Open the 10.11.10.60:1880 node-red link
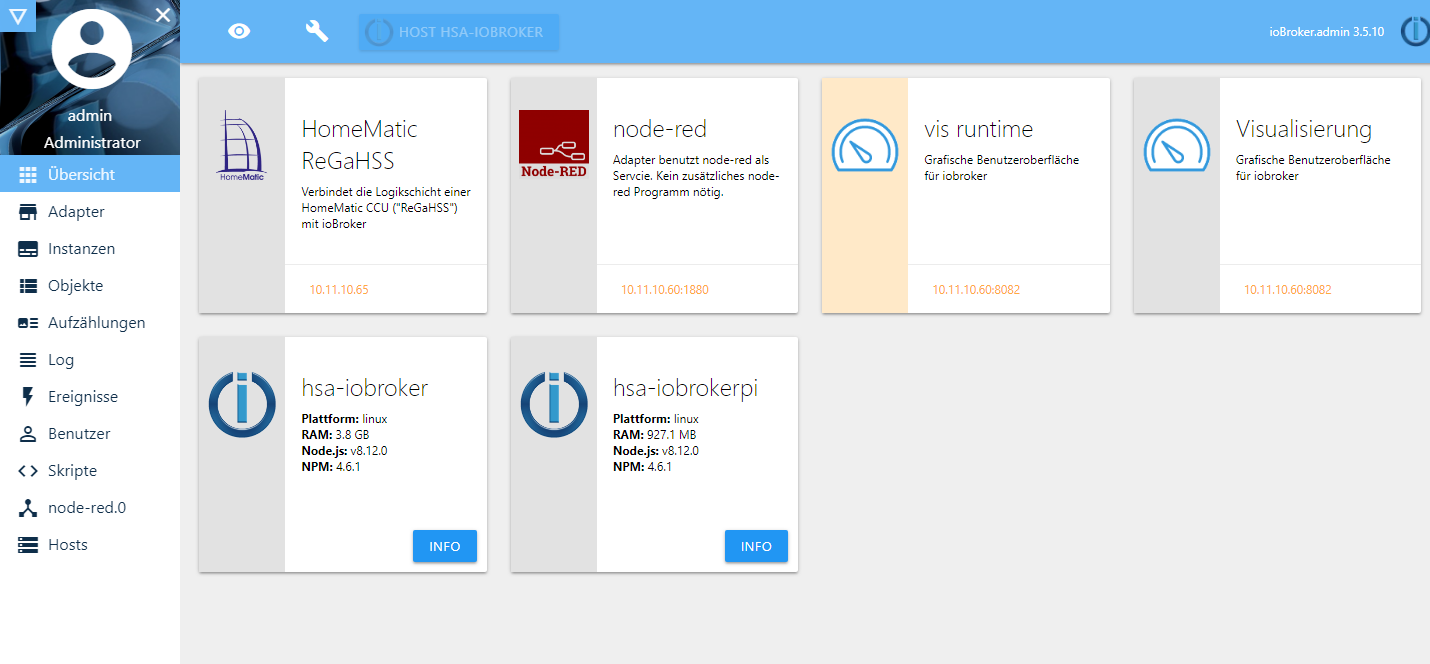Viewport: 1430px width, 664px height. (665, 290)
